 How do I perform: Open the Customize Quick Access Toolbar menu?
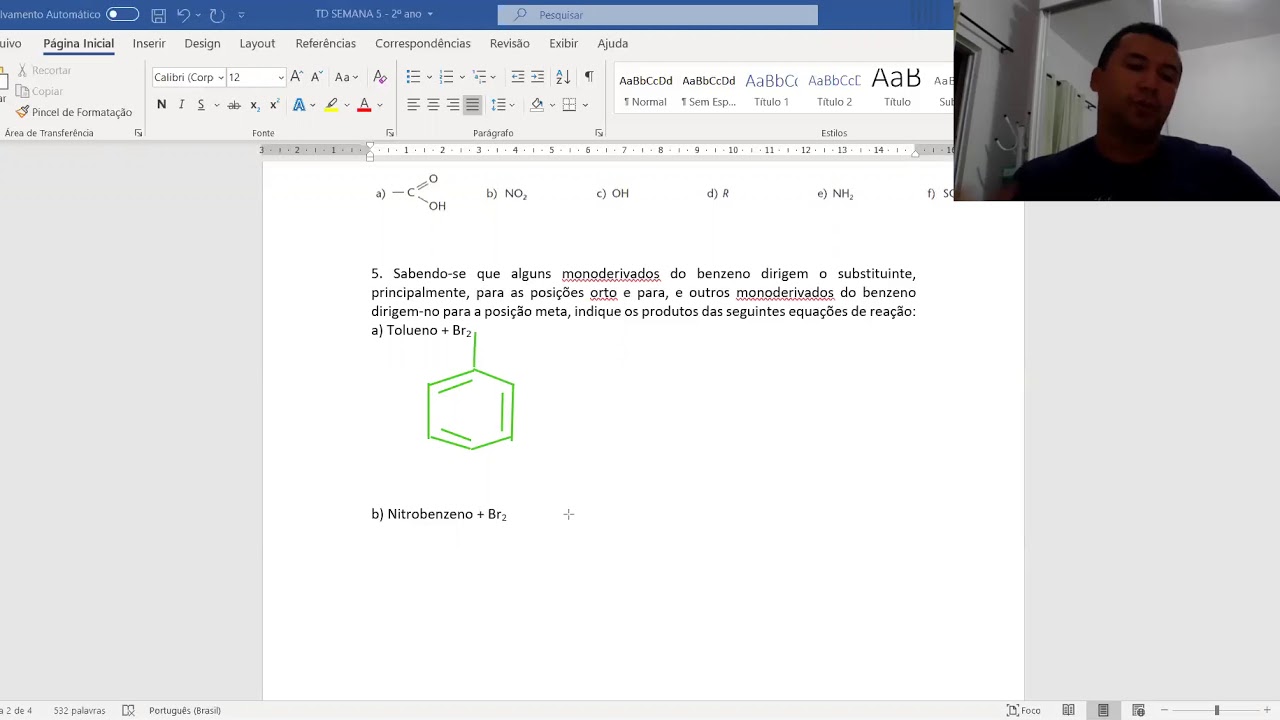(241, 15)
